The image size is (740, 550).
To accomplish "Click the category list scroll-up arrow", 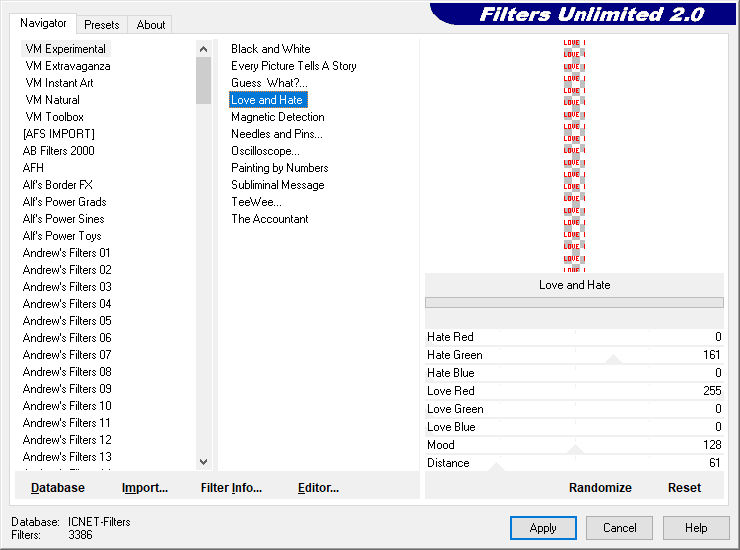I will pyautogui.click(x=203, y=49).
